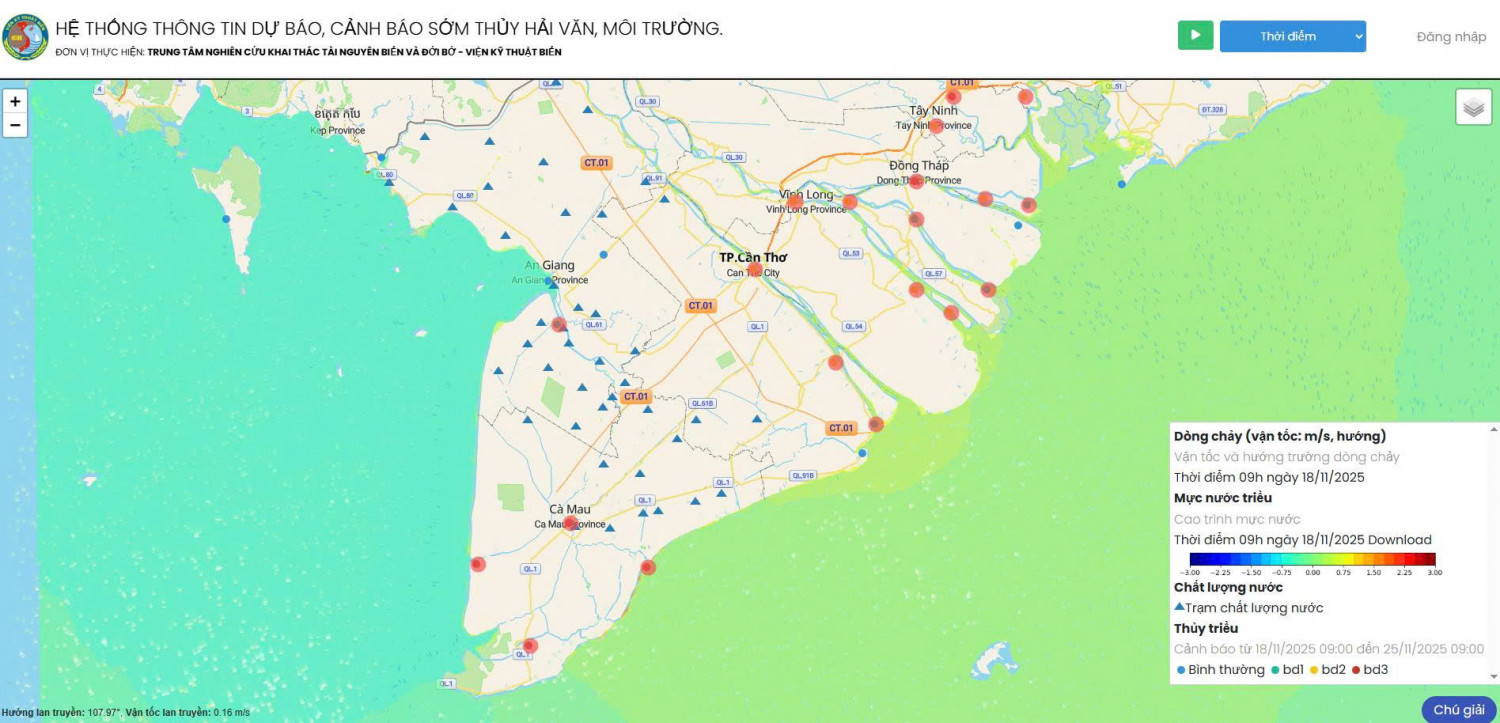Screen dimensions: 1500x723
Task: Select water quality triangle at An Giang
Action: click(552, 284)
